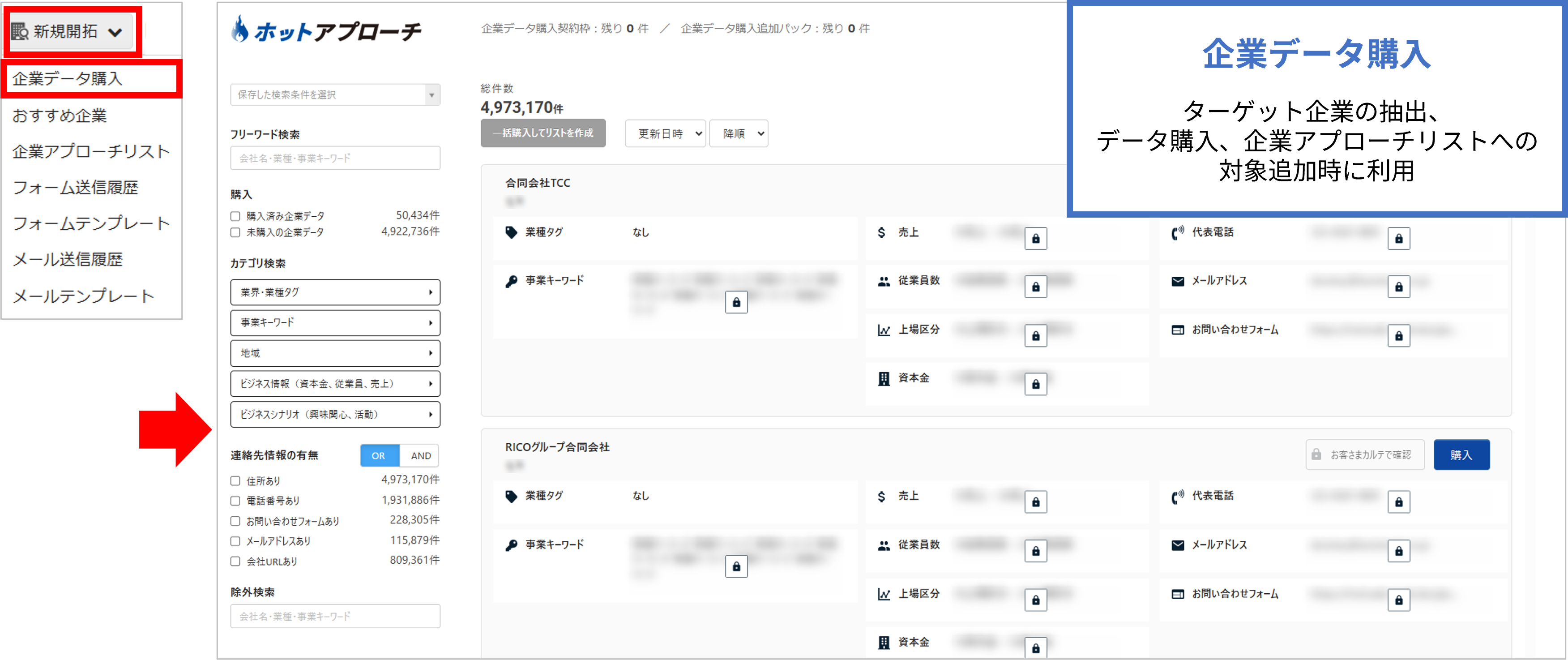This screenshot has height=660, width=1568.
Task: Click 代表電話 phone icon in 合同会社TCC
Action: tap(1178, 232)
